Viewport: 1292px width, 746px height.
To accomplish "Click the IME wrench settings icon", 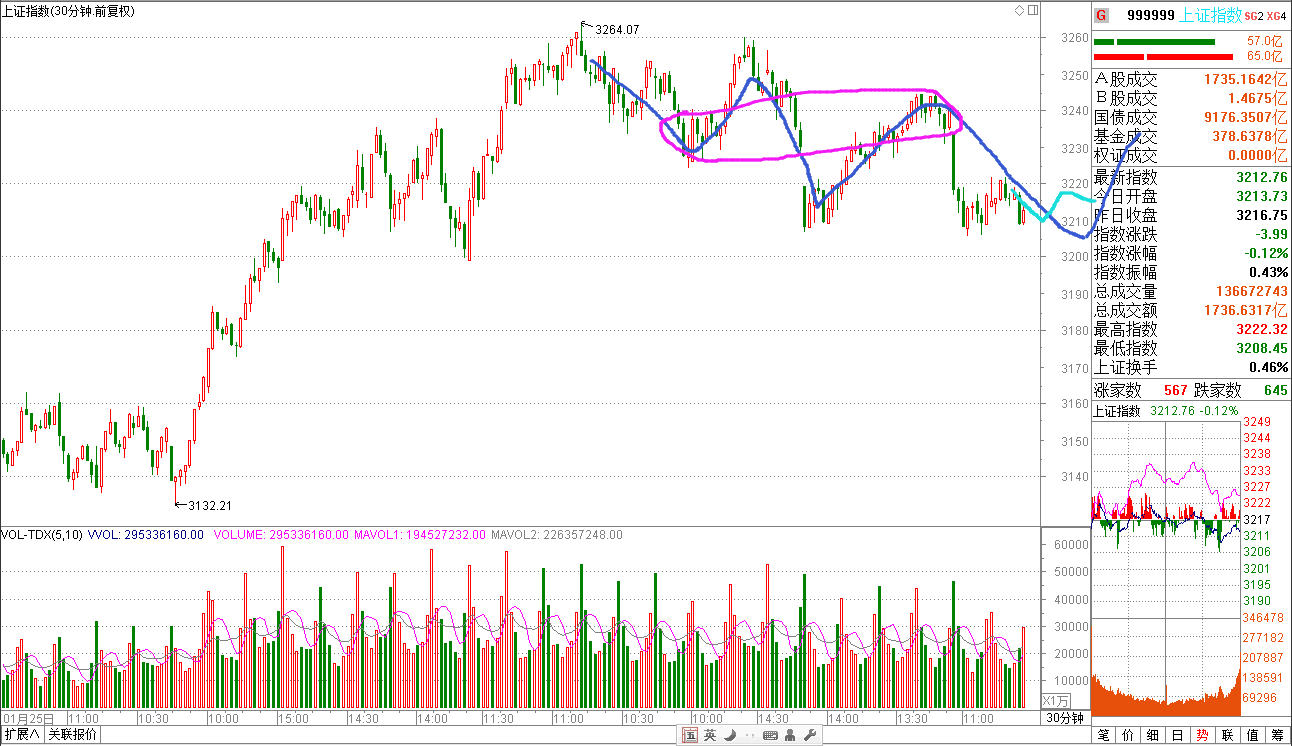I will (810, 736).
